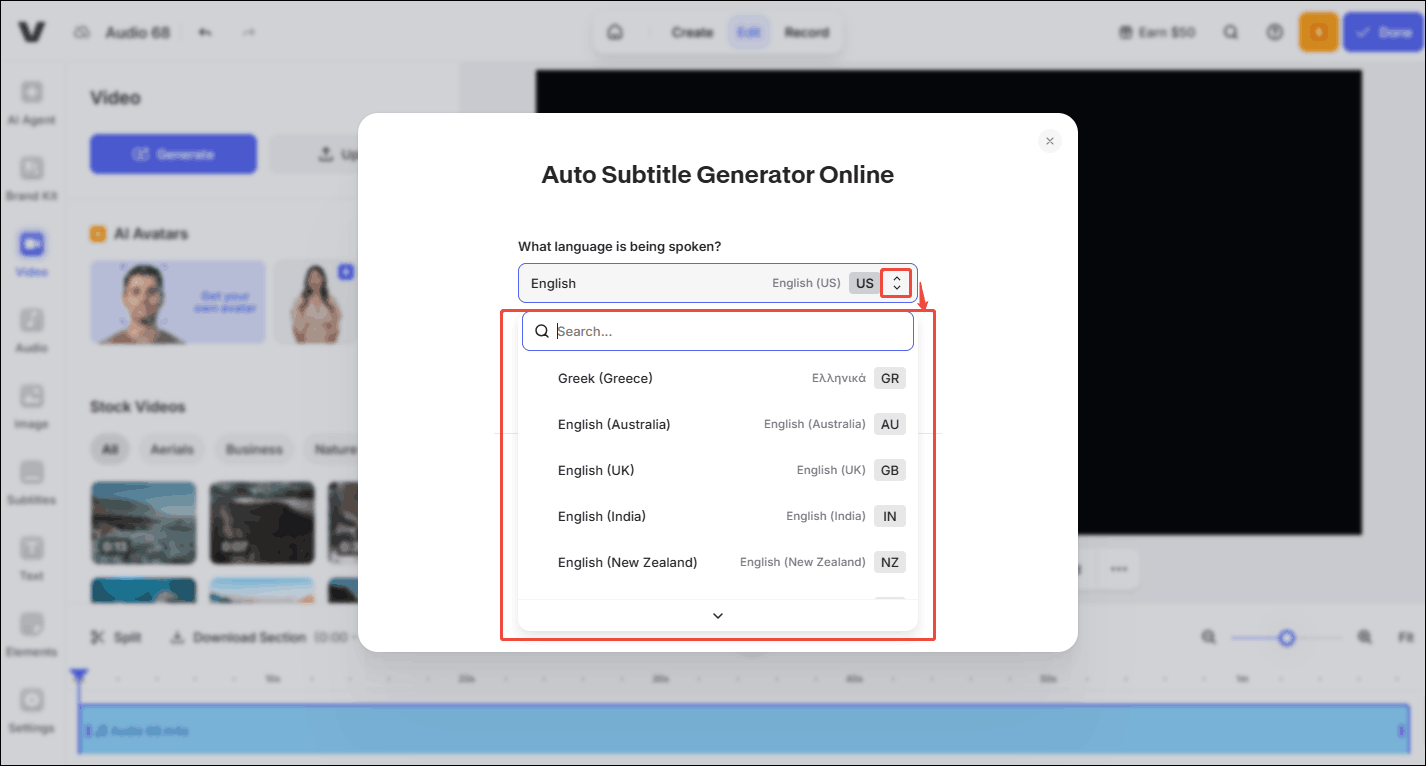Switch to the Record tab

pos(806,32)
